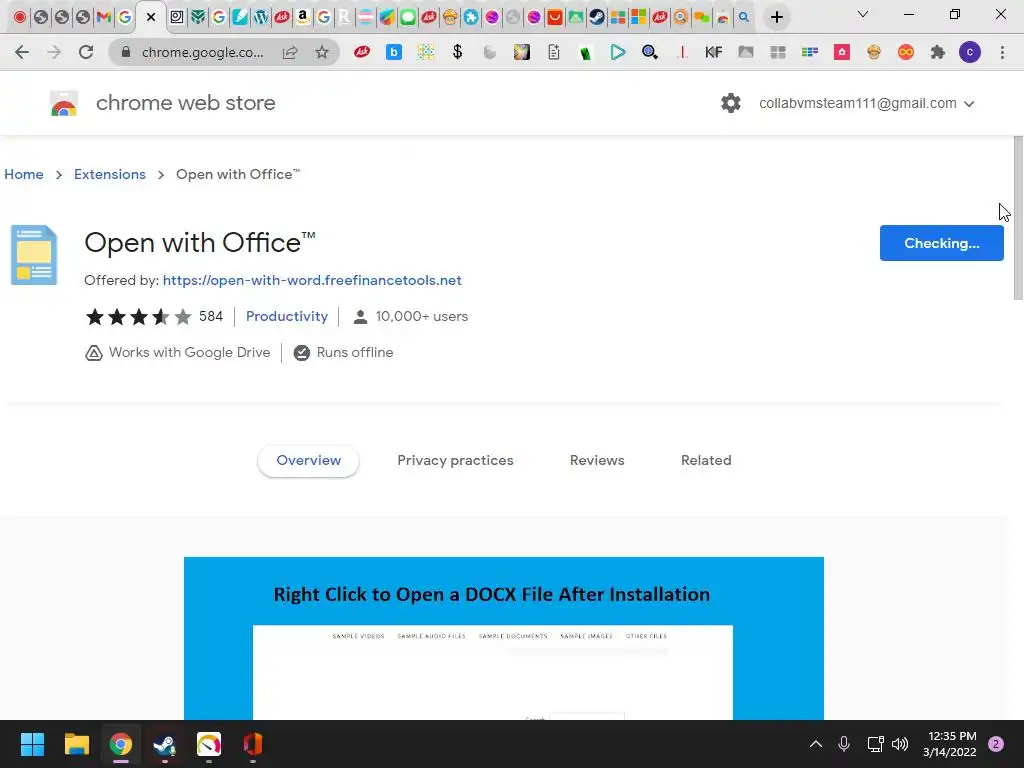Open the Extensions puzzle-piece menu
The height and width of the screenshot is (768, 1024).
(x=938, y=52)
